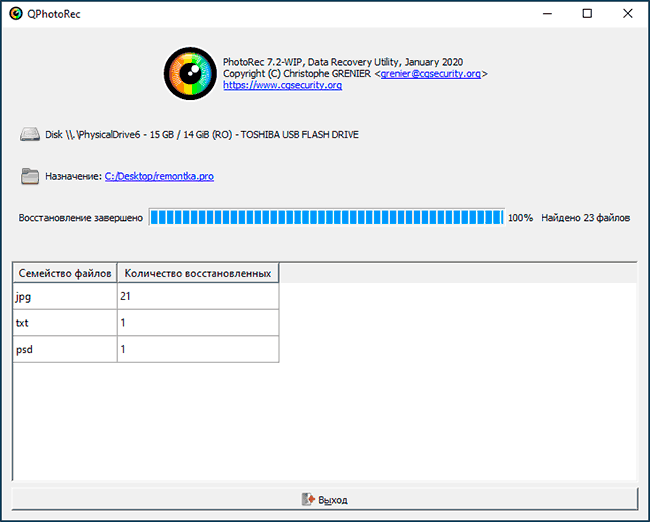Viewport: 650px width, 522px height.
Task: Sort by Количество восстановленных column header
Action: 197,273
